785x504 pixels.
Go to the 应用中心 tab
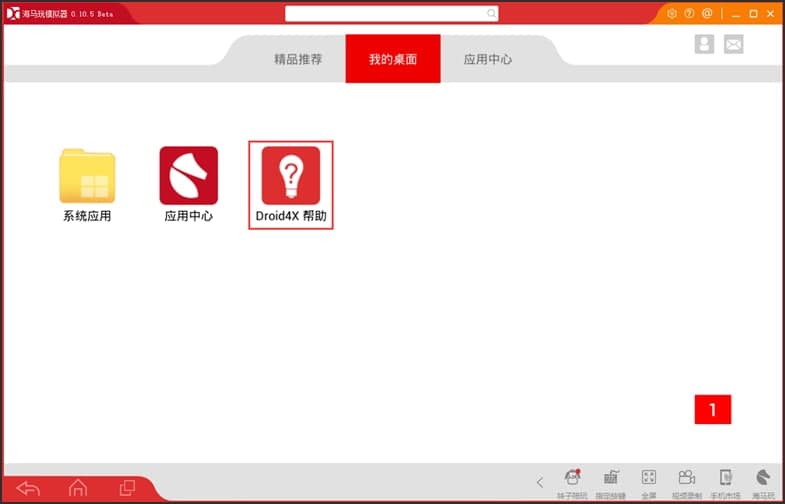[x=488, y=59]
